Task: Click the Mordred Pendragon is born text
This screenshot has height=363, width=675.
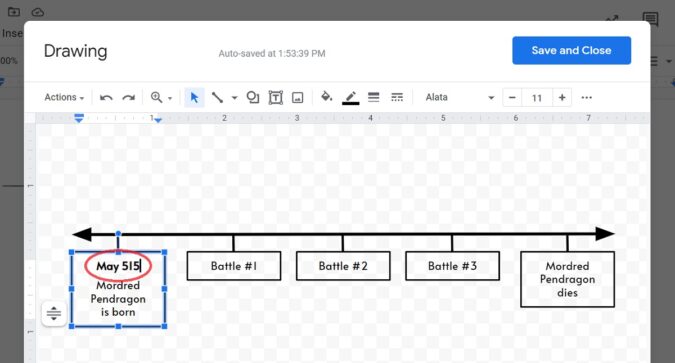Action: 118,299
